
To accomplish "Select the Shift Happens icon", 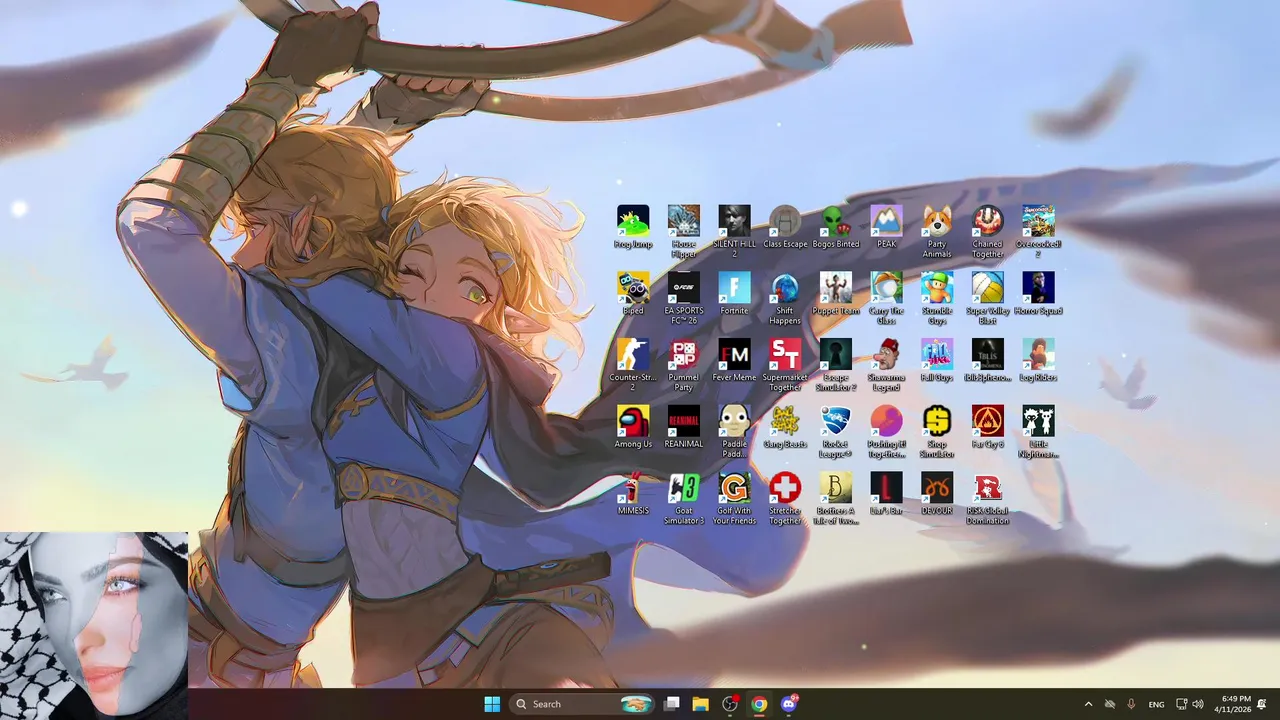I will [785, 299].
